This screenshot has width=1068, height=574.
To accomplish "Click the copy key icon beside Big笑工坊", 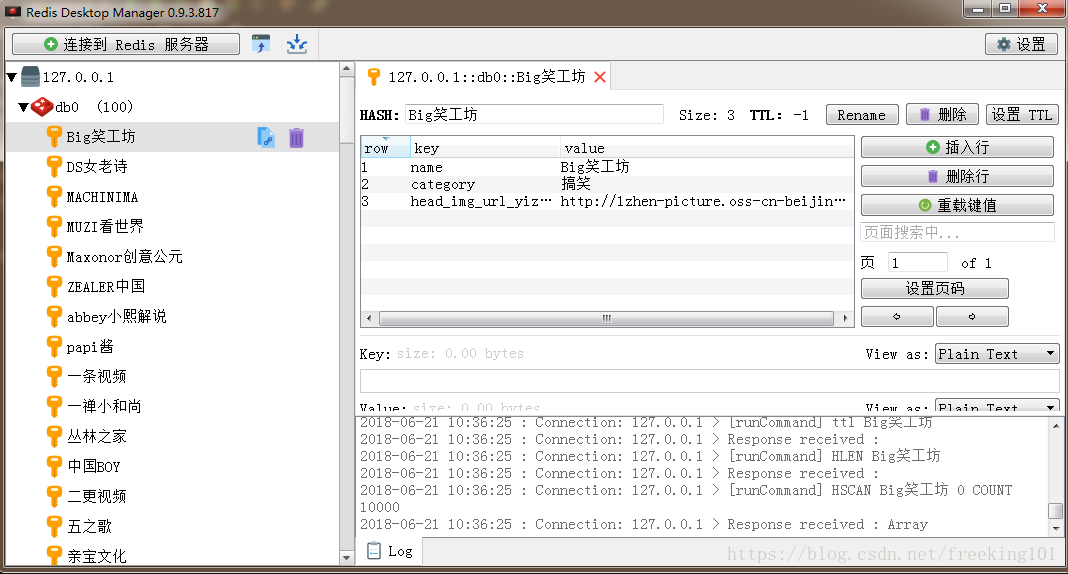I will [x=266, y=137].
